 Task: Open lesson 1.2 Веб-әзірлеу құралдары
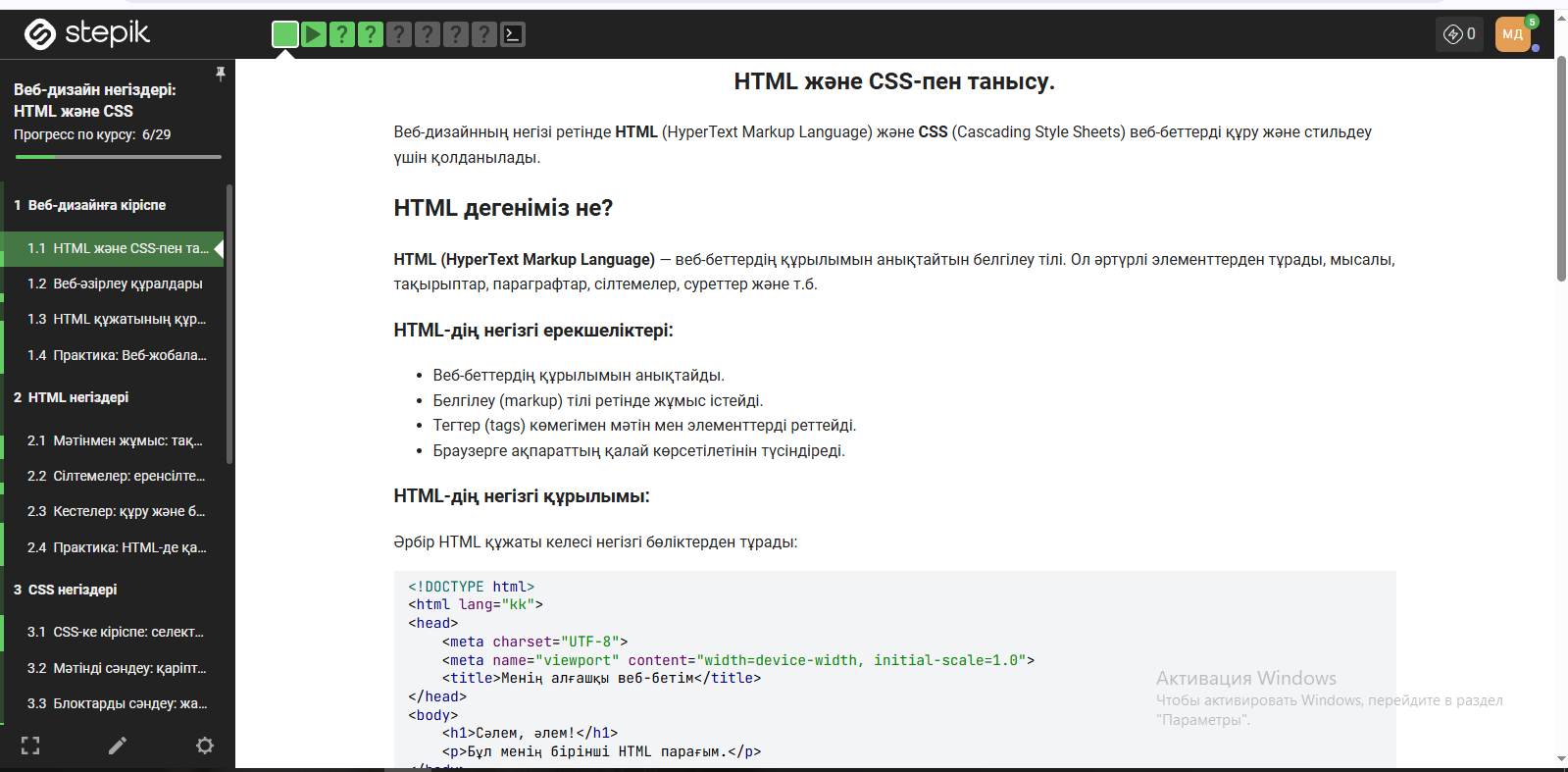click(114, 283)
